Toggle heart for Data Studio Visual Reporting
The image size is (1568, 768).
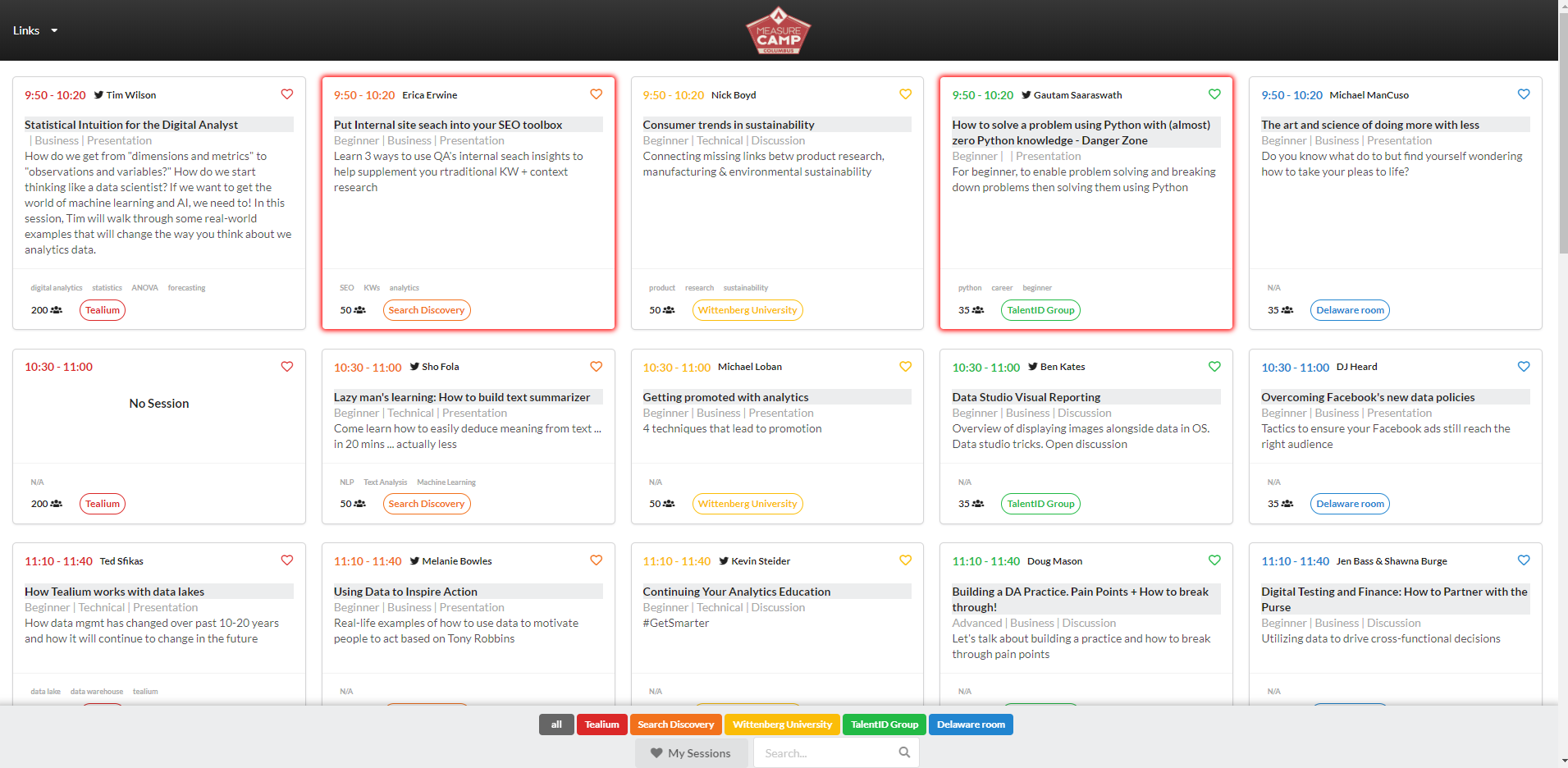(x=1214, y=367)
